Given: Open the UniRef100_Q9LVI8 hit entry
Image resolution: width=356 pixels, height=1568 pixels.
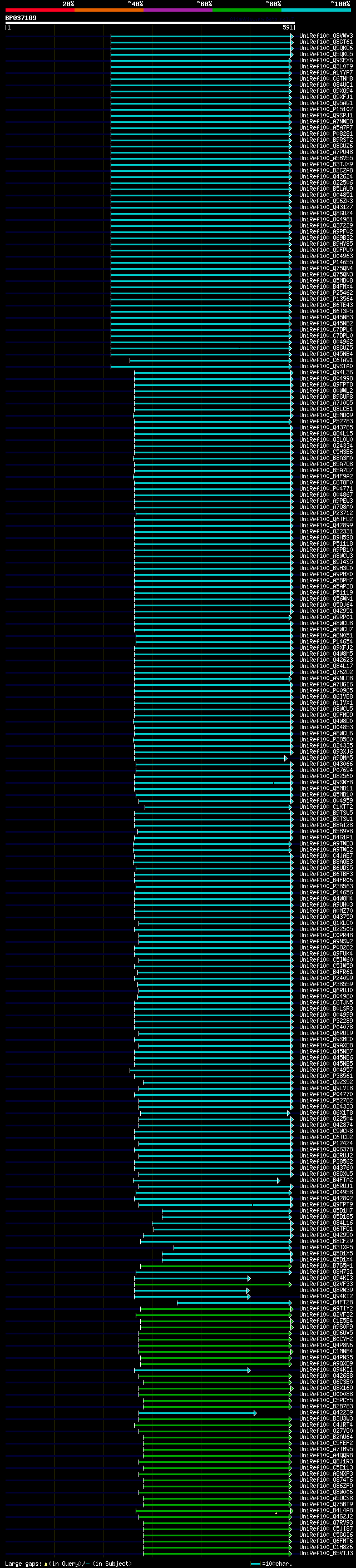Looking at the screenshot, I should 325,1089.
